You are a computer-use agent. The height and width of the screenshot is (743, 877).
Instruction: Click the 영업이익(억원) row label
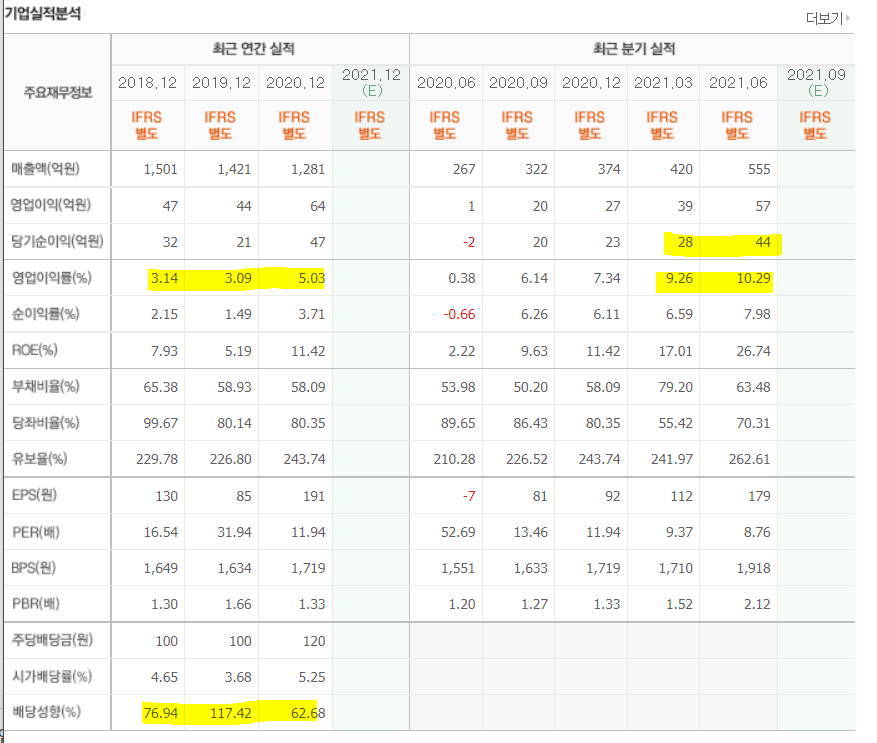coord(51,205)
